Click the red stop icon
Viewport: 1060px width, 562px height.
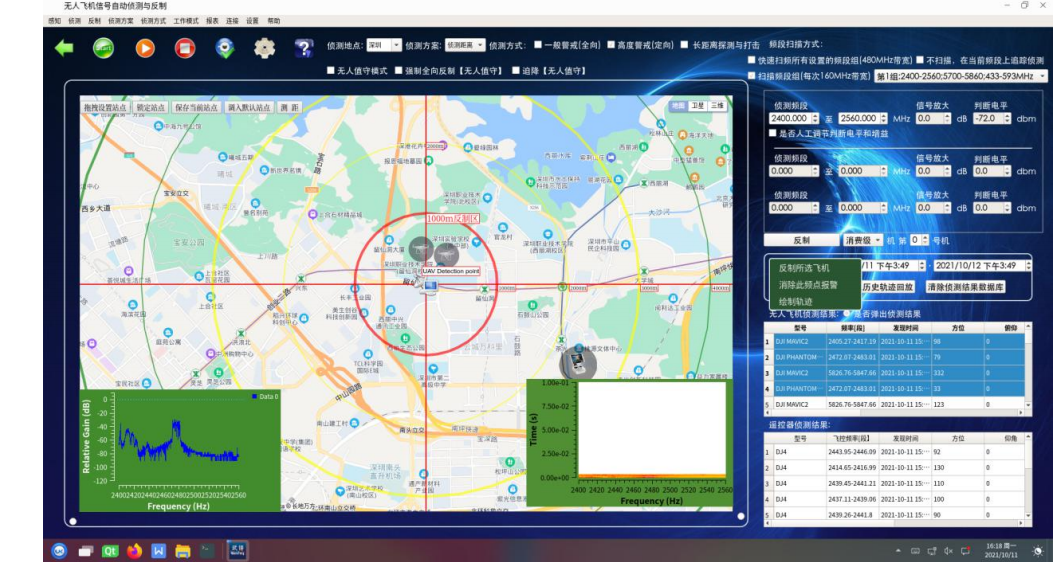point(185,48)
